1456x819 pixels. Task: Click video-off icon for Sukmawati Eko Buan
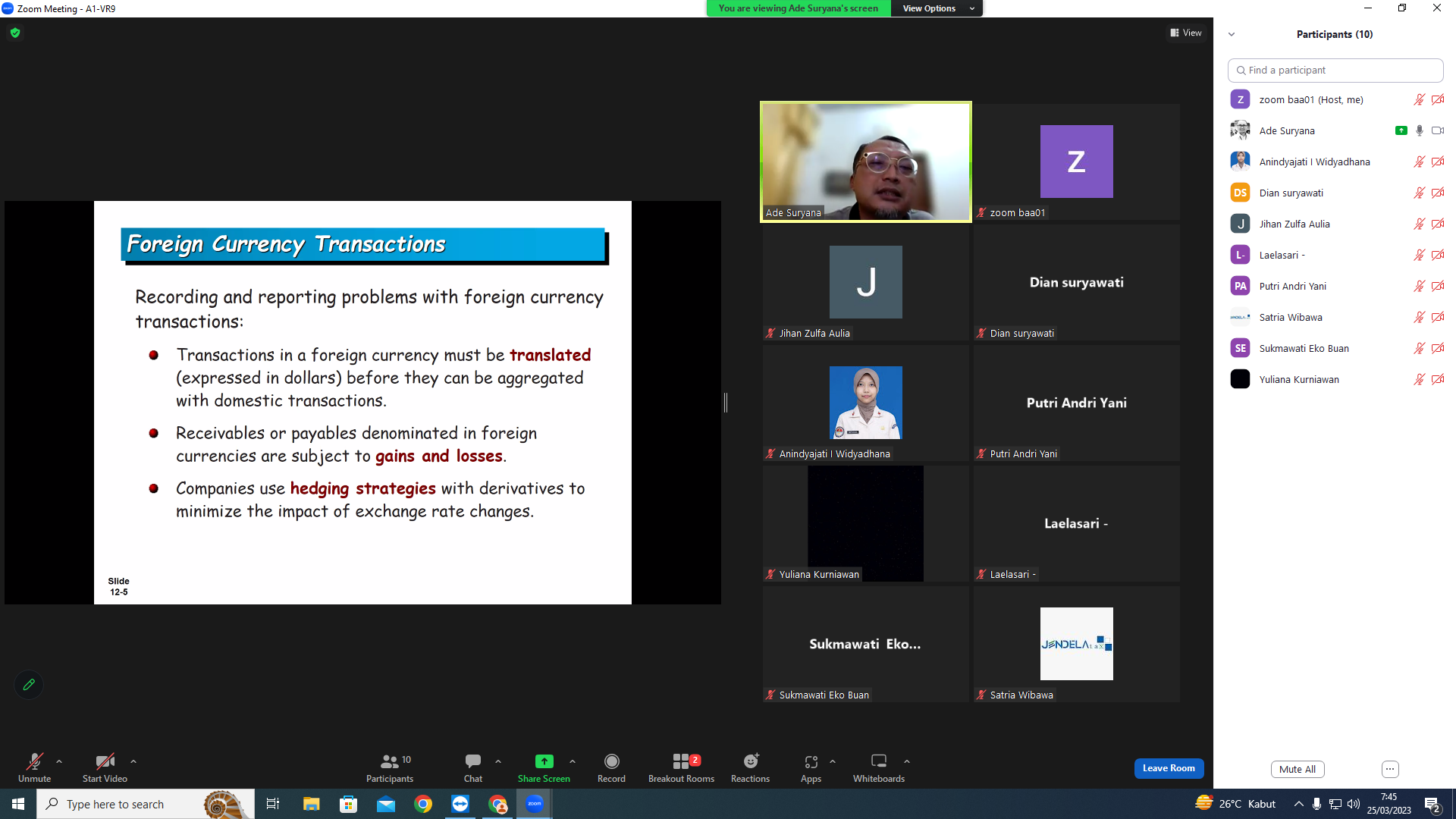(1438, 348)
